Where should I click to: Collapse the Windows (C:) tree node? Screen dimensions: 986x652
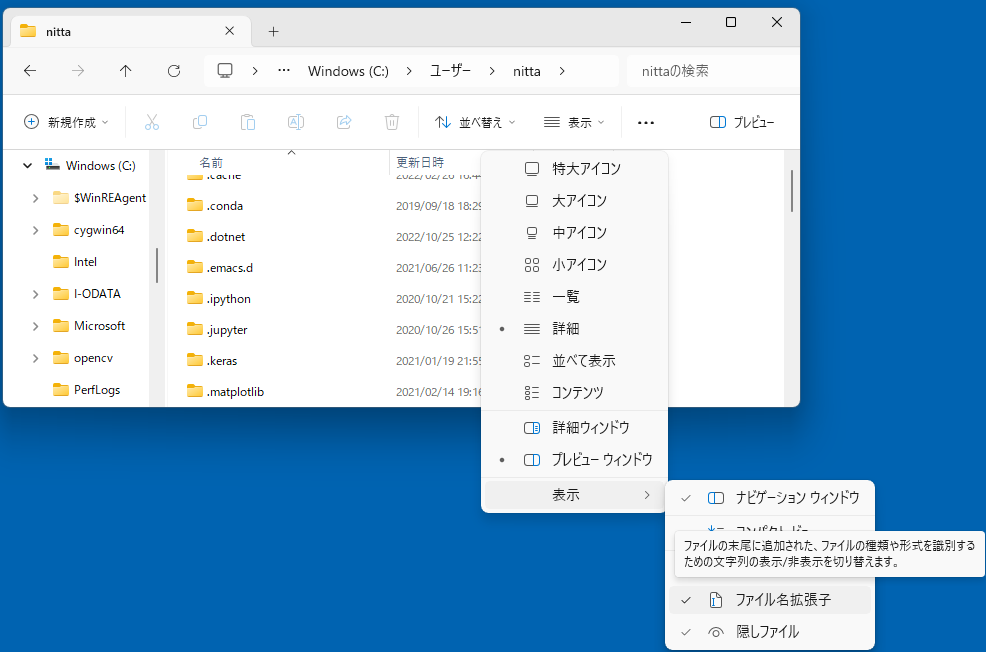tap(28, 166)
